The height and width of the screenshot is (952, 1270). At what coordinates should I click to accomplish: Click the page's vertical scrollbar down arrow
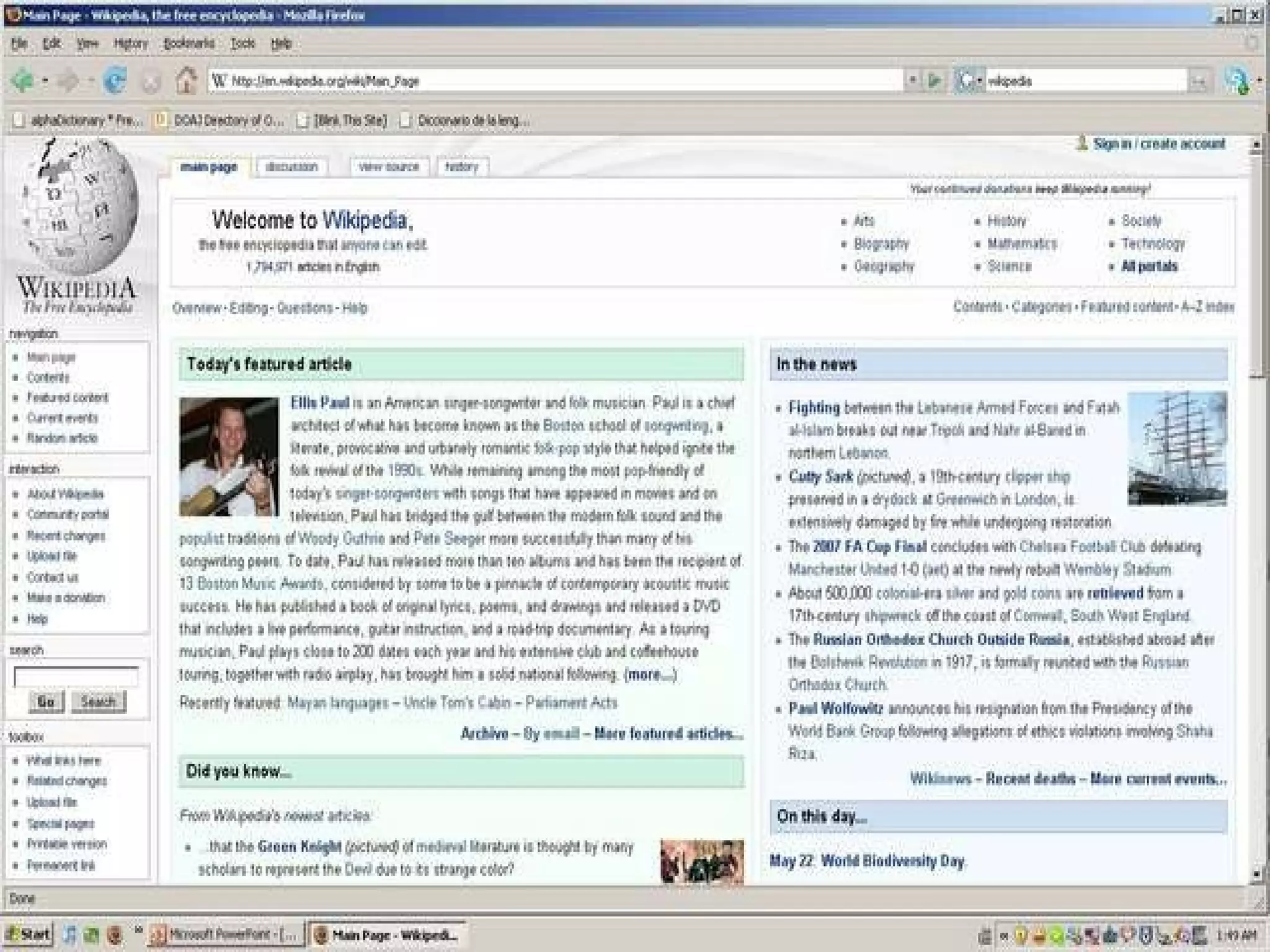1256,874
